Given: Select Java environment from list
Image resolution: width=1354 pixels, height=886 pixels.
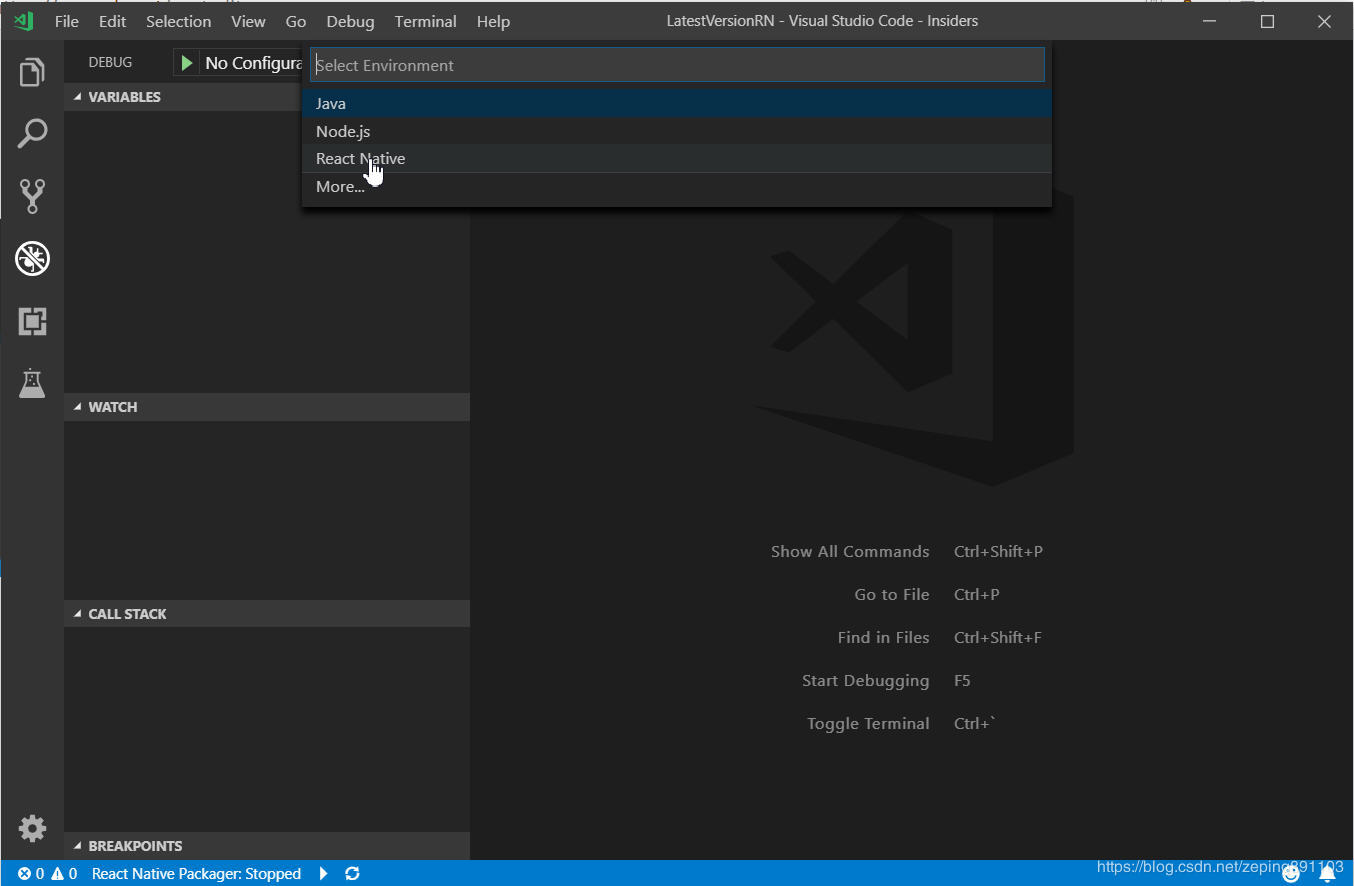Looking at the screenshot, I should (677, 103).
